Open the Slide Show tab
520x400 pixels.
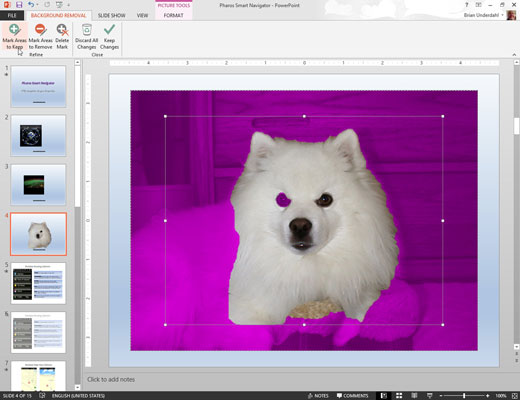coord(112,15)
